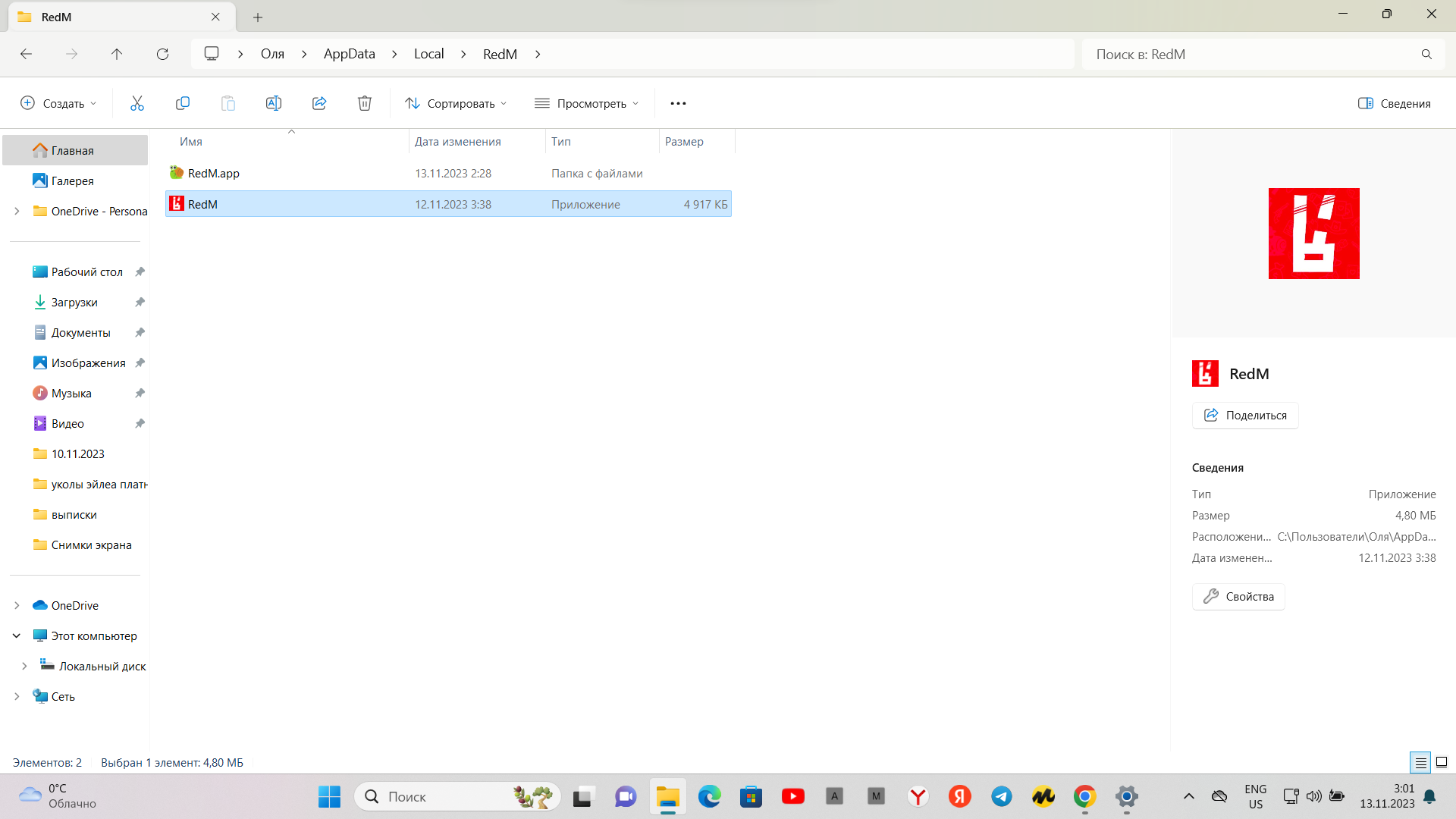Image resolution: width=1456 pixels, height=819 pixels.
Task: Click the Поделиться button in details pane
Action: point(1245,415)
